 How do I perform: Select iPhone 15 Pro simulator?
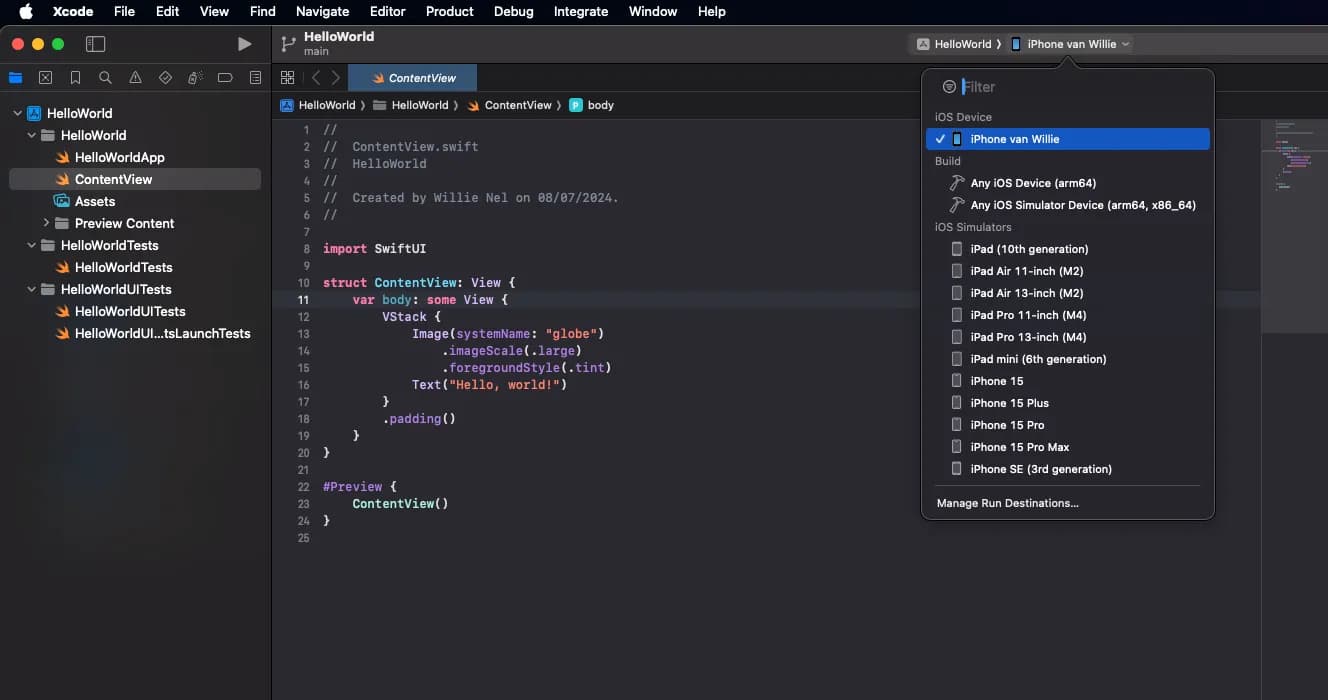click(x=1007, y=425)
